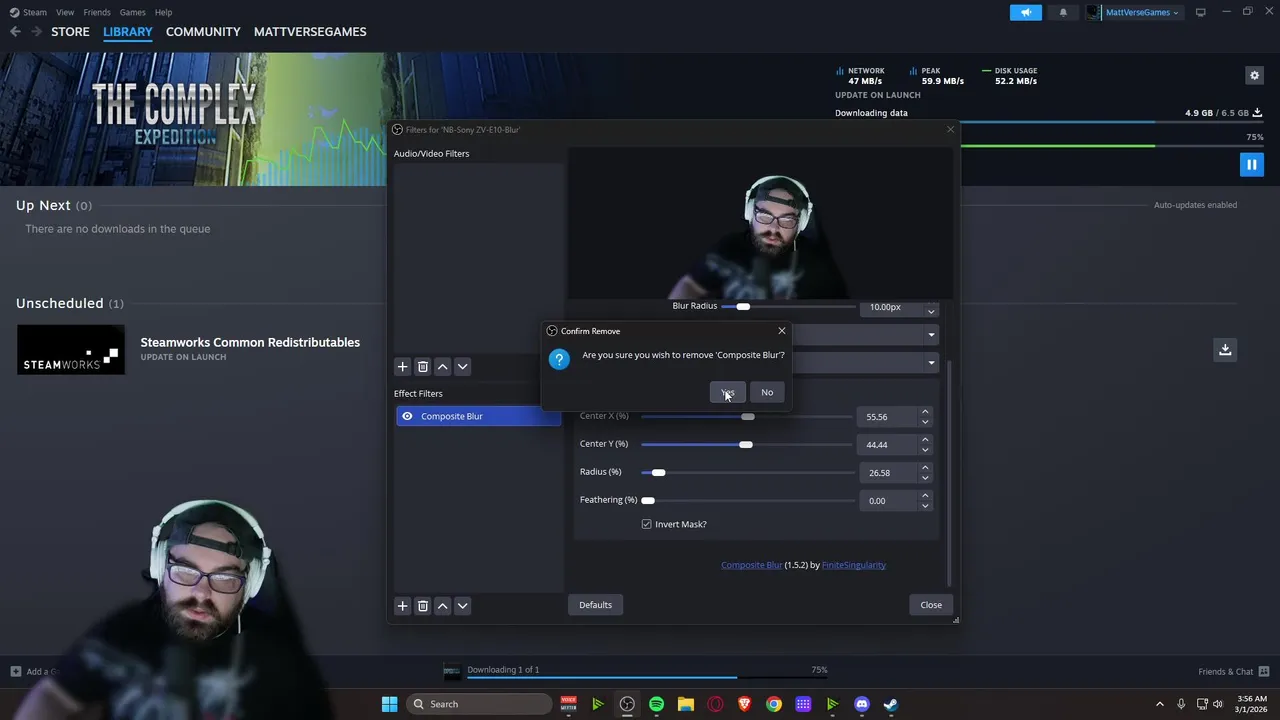
Task: Open Discord from taskbar
Action: (x=862, y=704)
